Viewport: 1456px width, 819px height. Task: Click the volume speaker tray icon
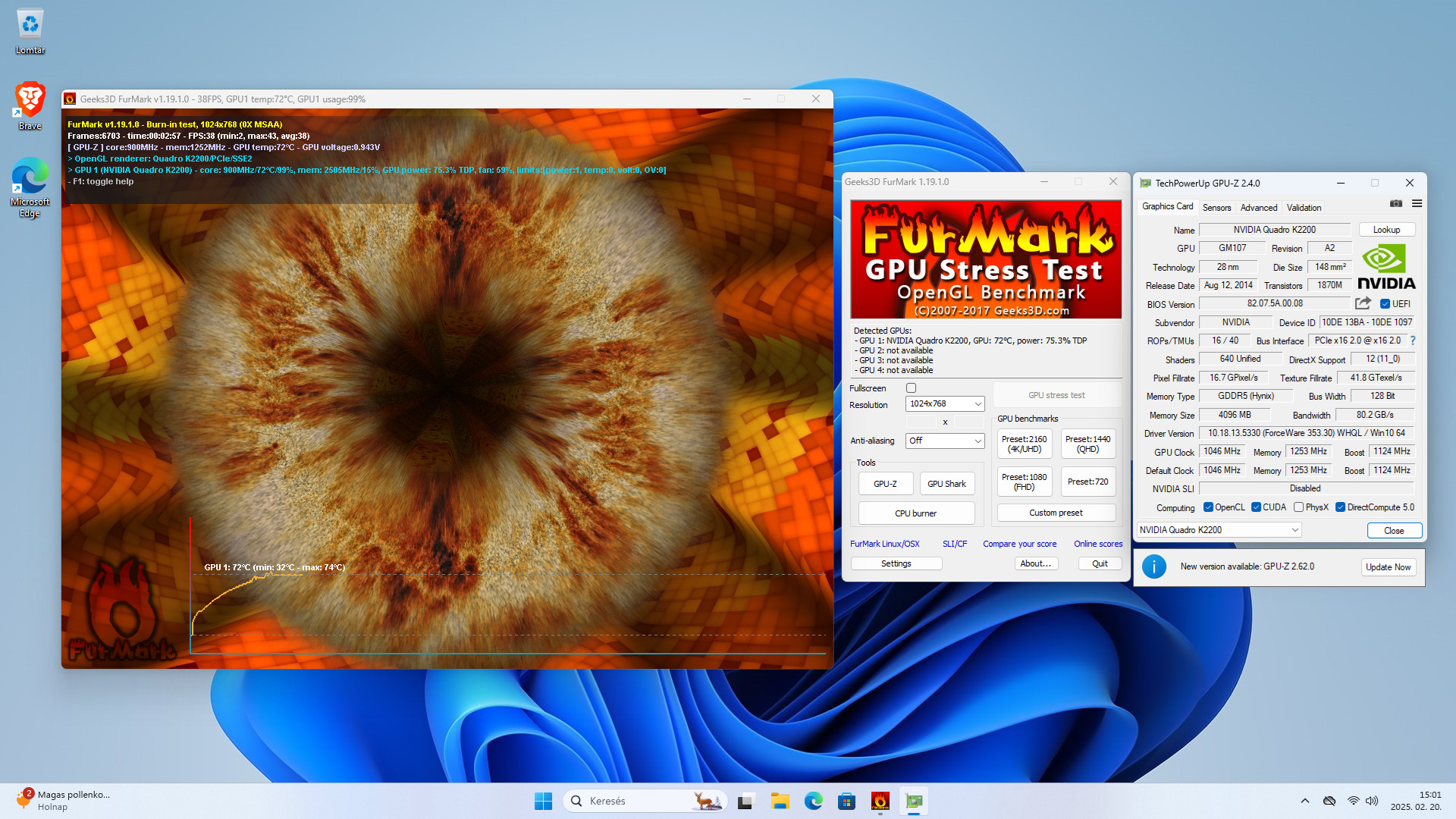[1372, 801]
